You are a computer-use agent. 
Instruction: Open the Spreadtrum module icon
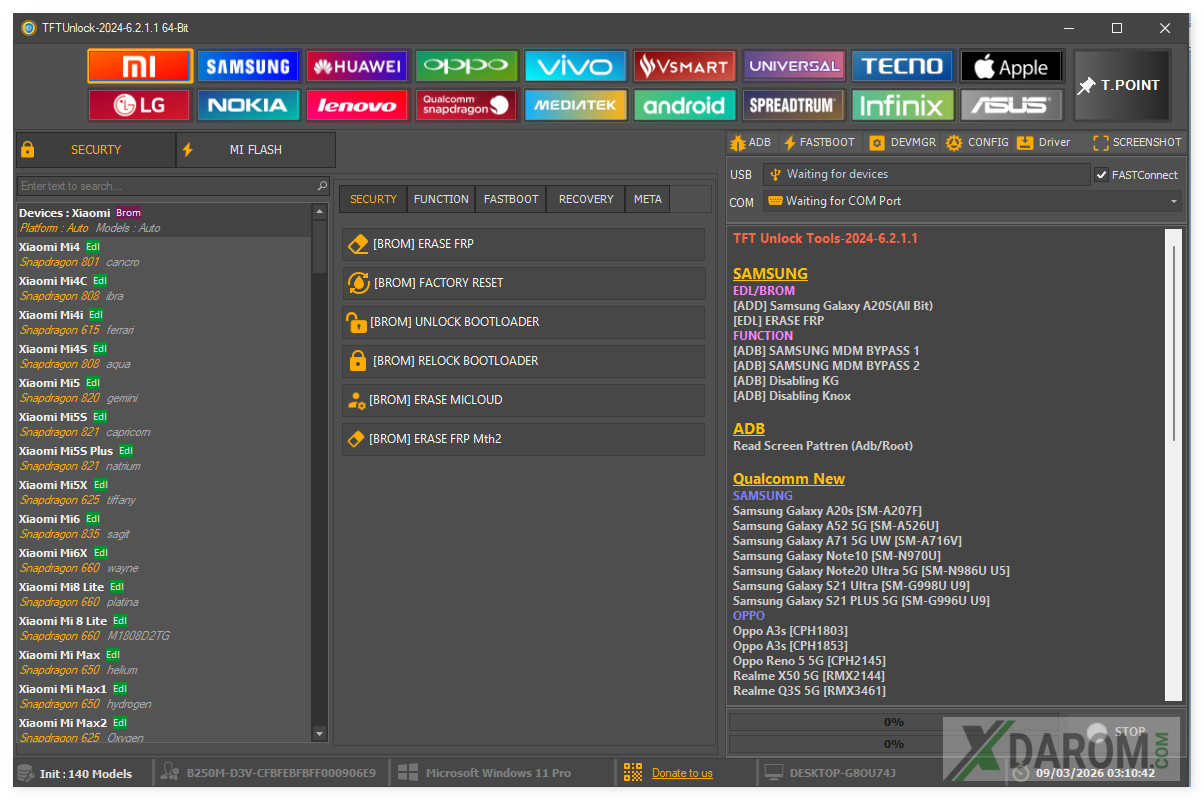click(794, 105)
